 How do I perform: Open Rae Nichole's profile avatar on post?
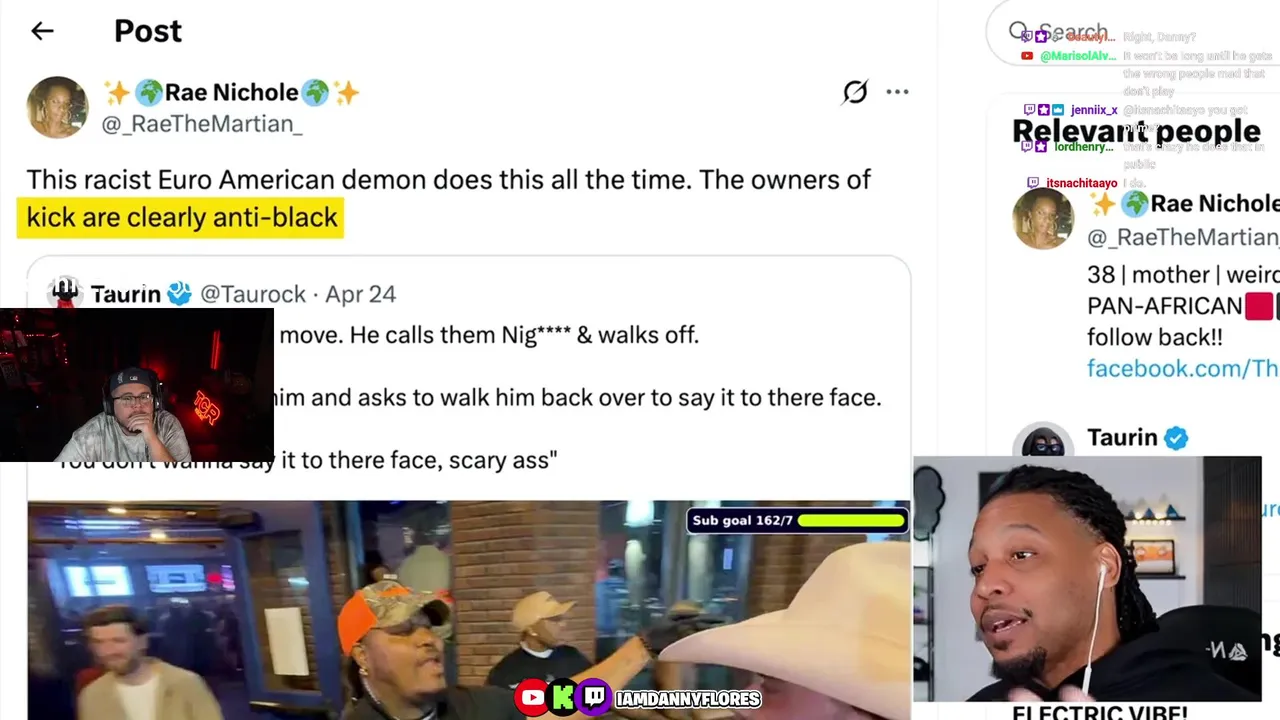tap(57, 107)
